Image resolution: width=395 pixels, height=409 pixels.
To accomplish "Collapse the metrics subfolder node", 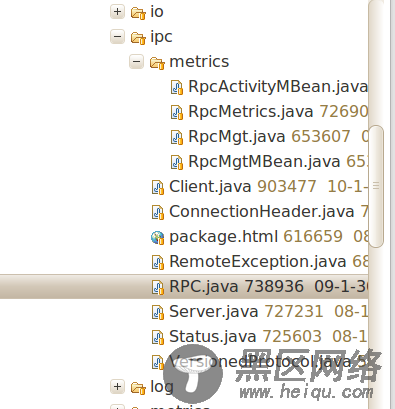I will (x=136, y=62).
